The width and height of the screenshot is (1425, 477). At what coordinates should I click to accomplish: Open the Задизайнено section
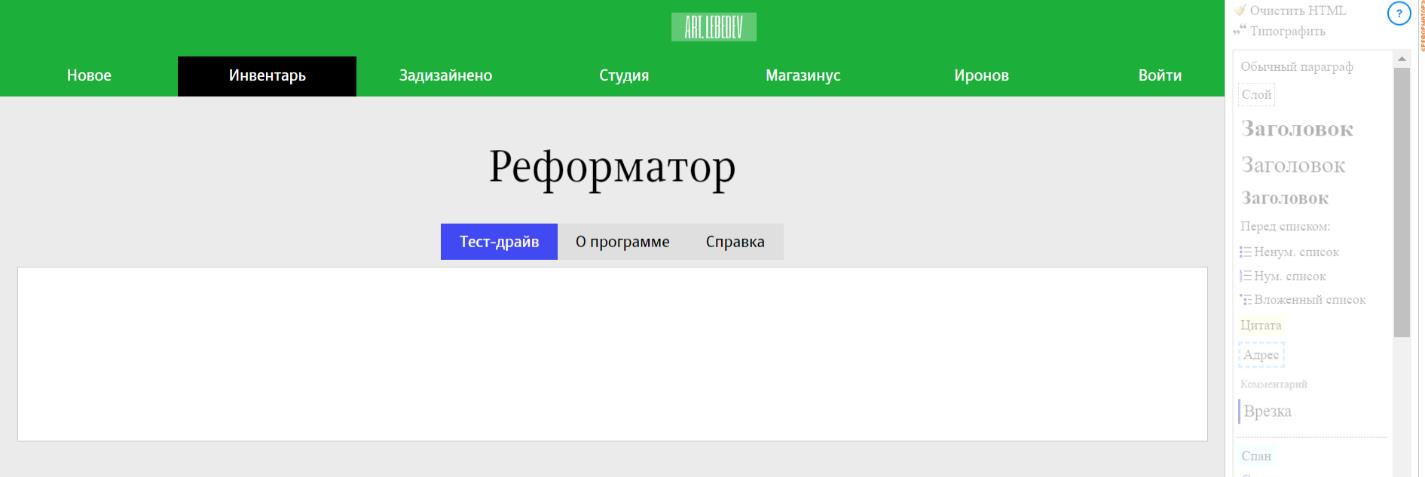445,76
